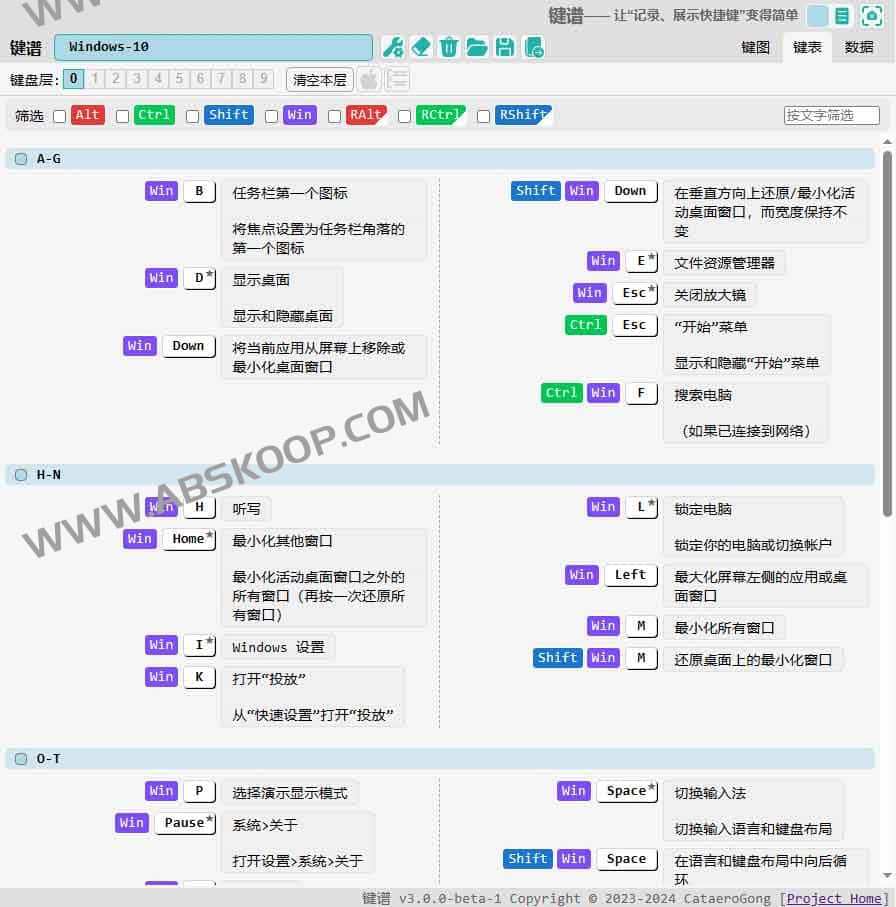Screen dimensions: 896x907
Task: Click the screenshot camera icon in the header
Action: pos(869,16)
